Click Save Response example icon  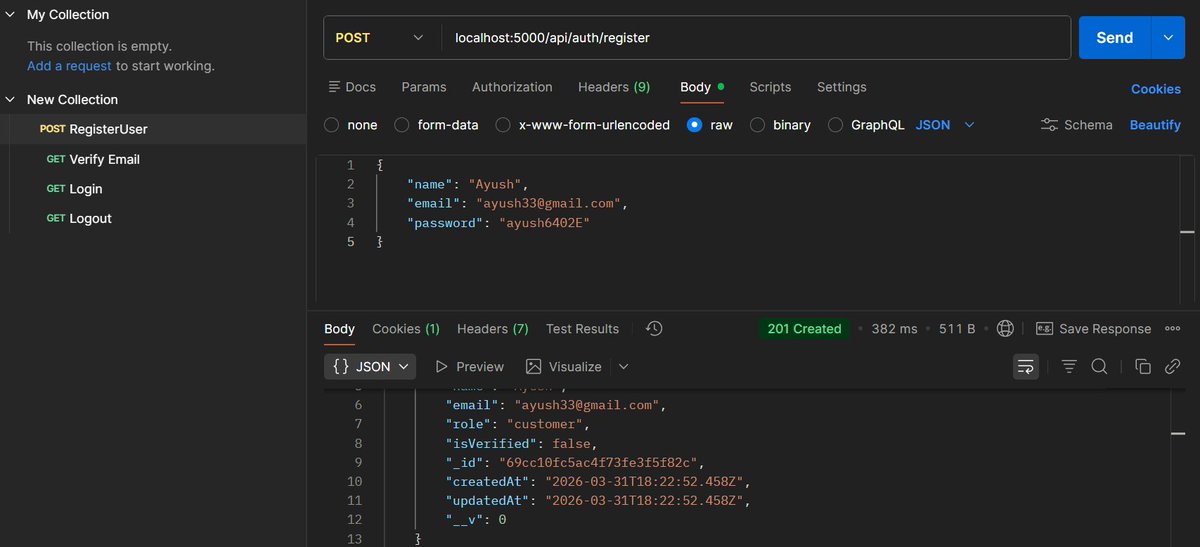coord(1044,328)
